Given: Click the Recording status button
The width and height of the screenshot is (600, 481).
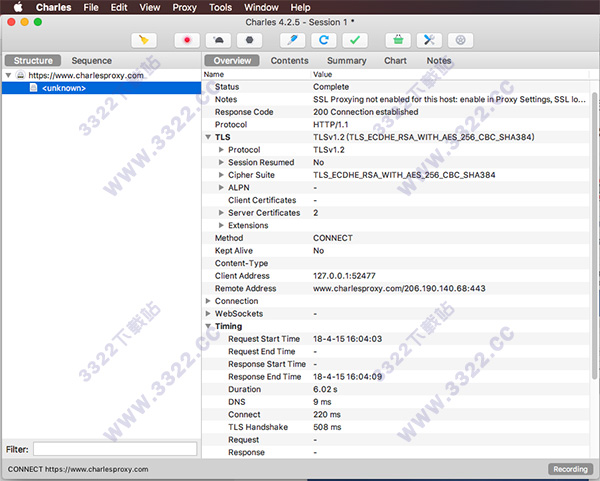Looking at the screenshot, I should coord(571,469).
